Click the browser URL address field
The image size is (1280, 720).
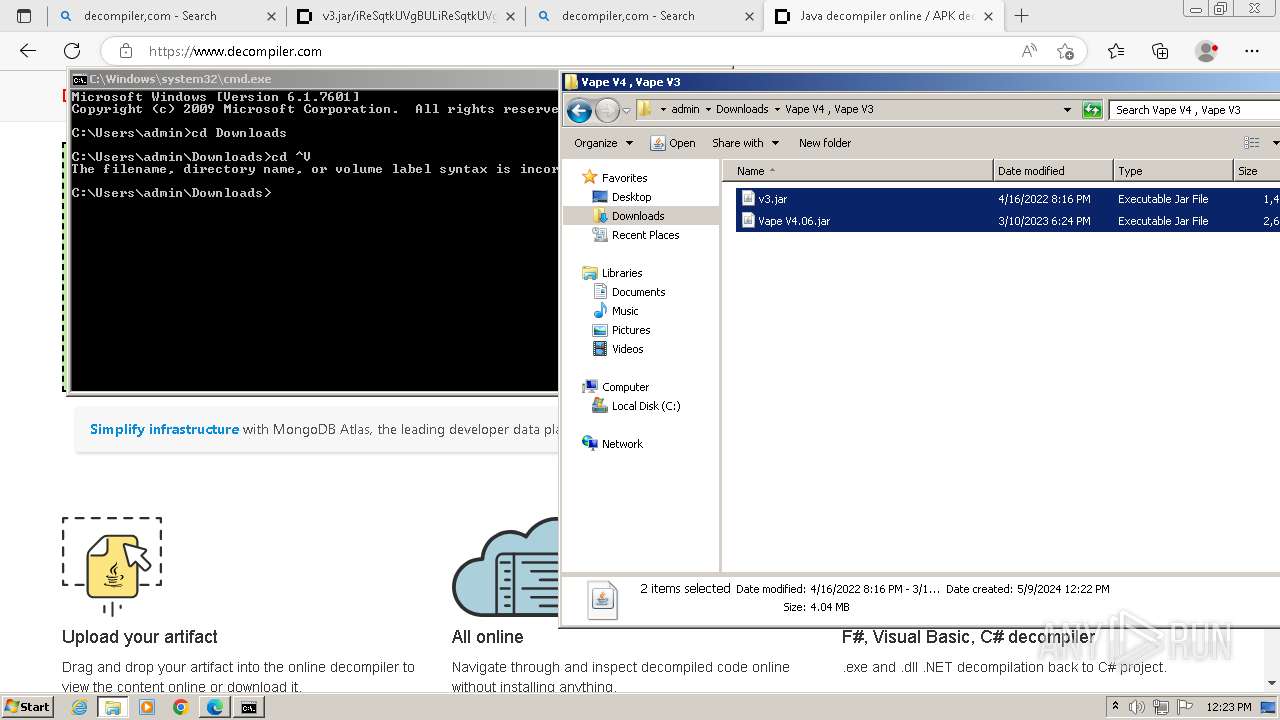560,51
